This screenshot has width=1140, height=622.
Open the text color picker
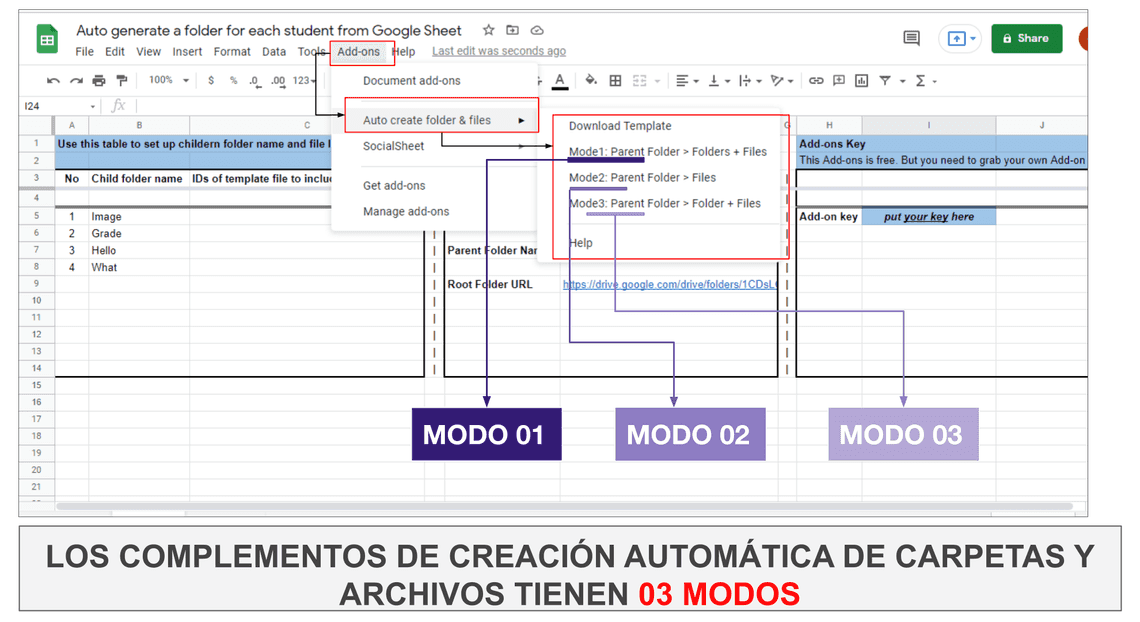tap(560, 81)
